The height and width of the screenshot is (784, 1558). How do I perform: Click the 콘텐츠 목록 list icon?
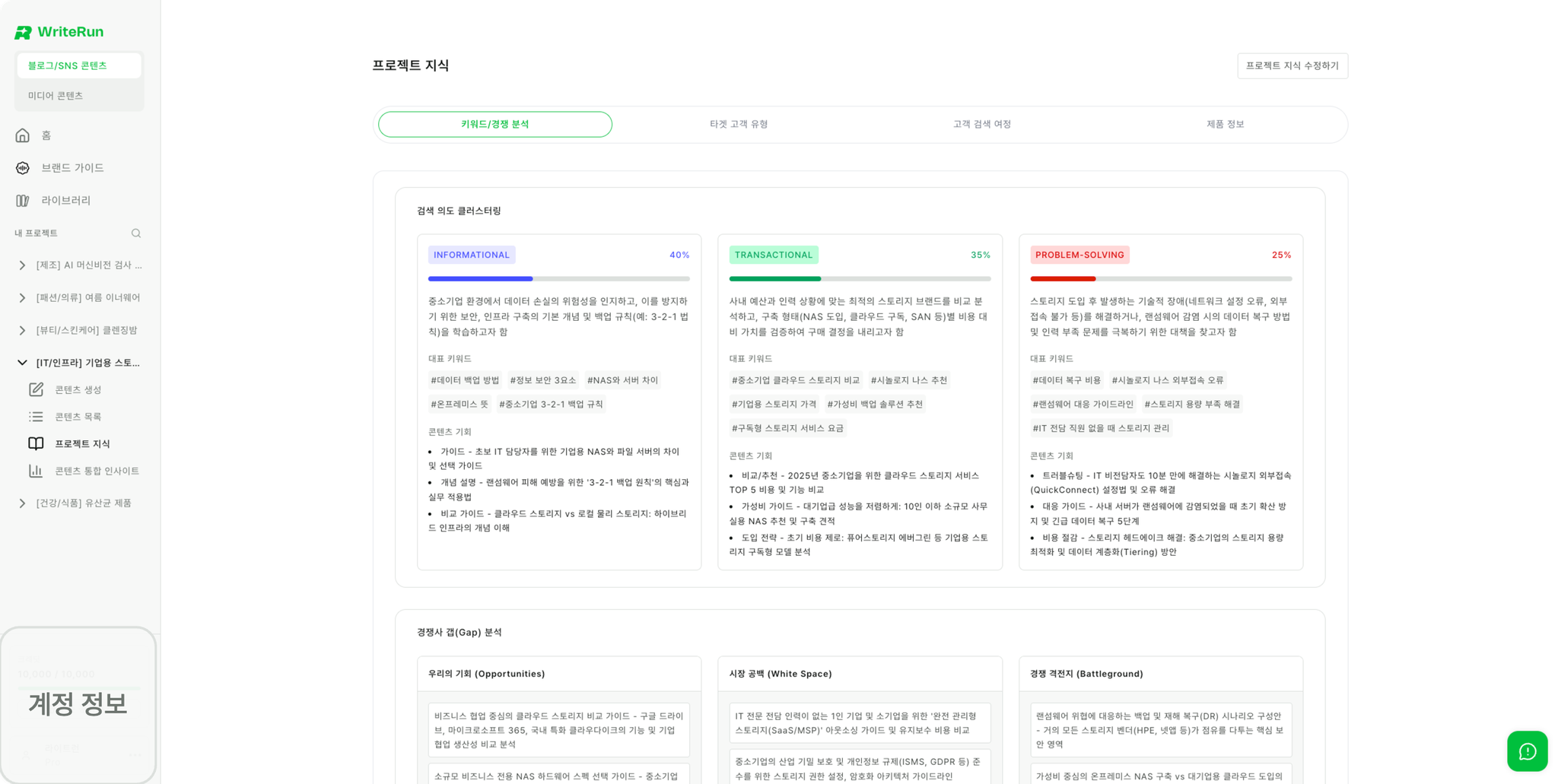(36, 417)
